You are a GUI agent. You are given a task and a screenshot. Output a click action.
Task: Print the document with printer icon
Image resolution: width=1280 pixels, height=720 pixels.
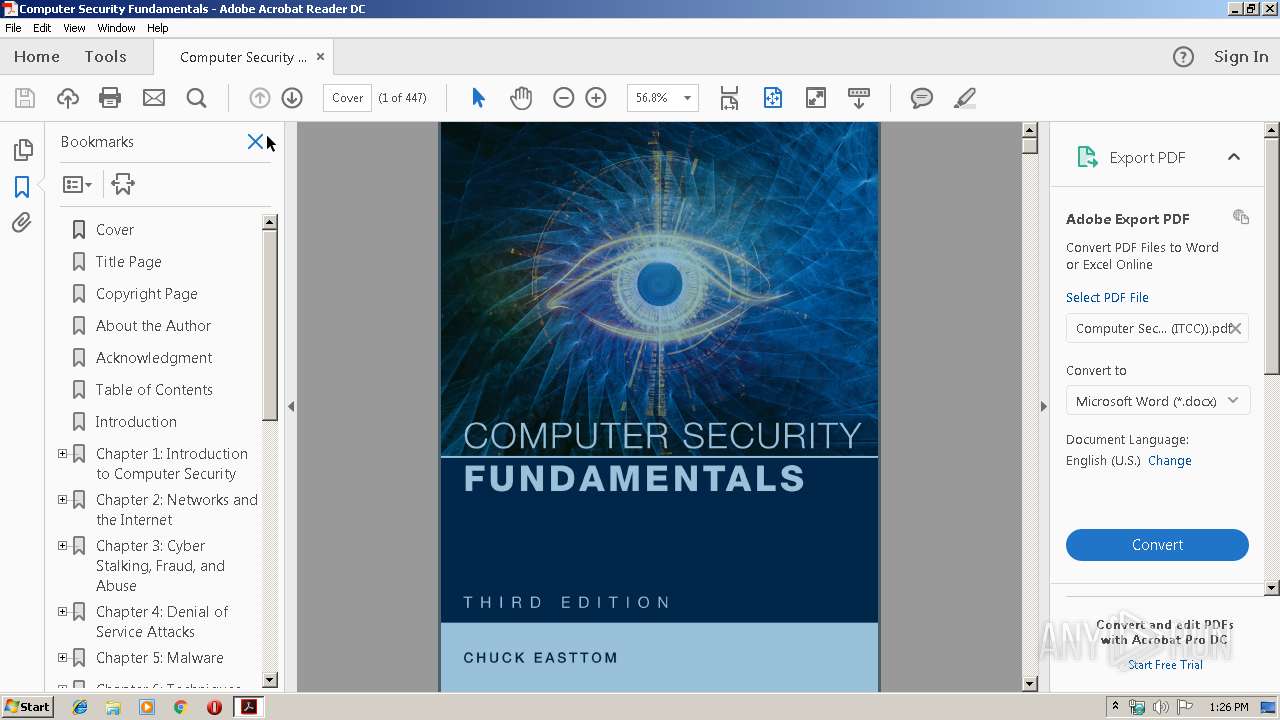110,98
